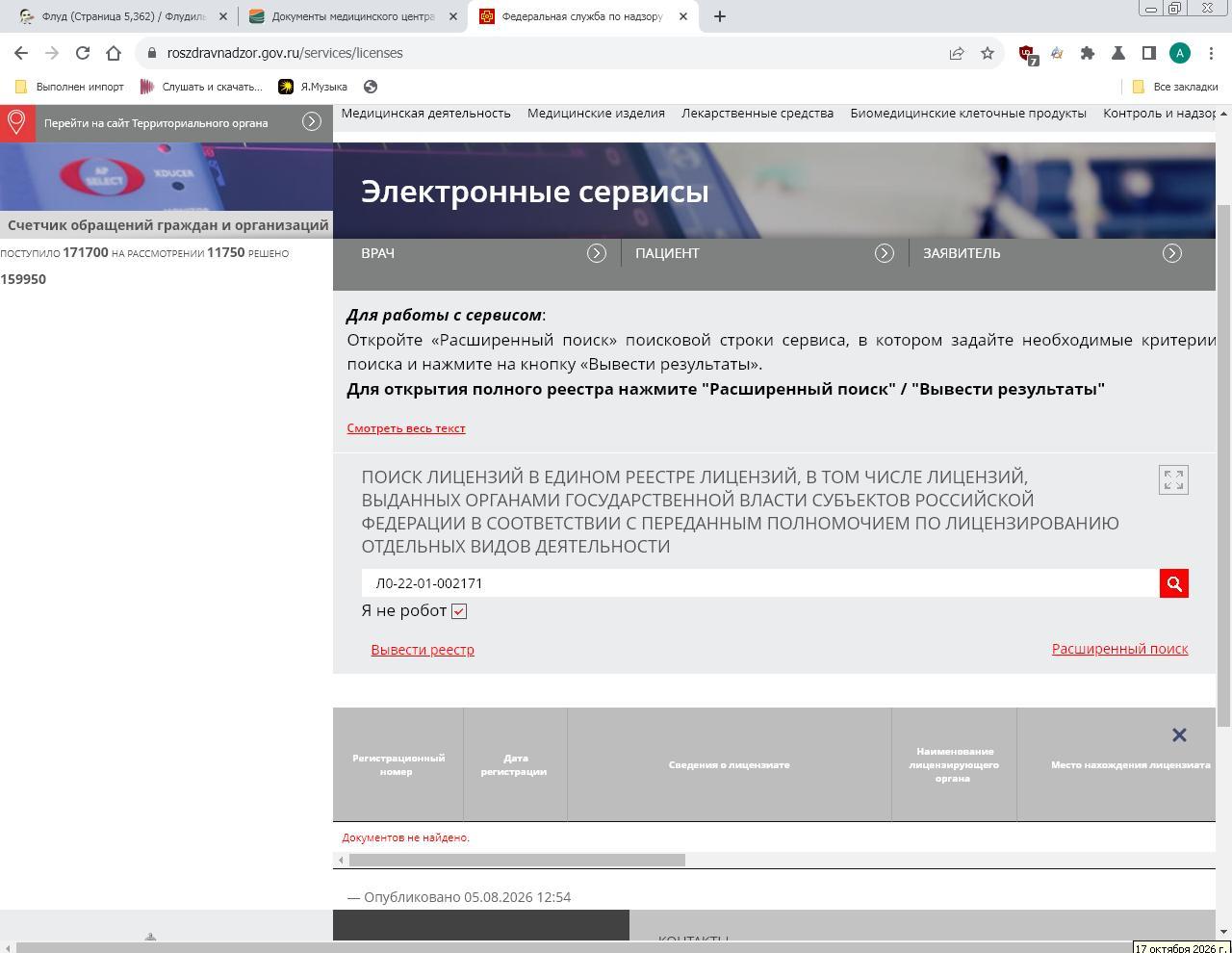This screenshot has width=1232, height=953.
Task: Close the 'Документы медицинского центра' tab
Action: point(453,16)
